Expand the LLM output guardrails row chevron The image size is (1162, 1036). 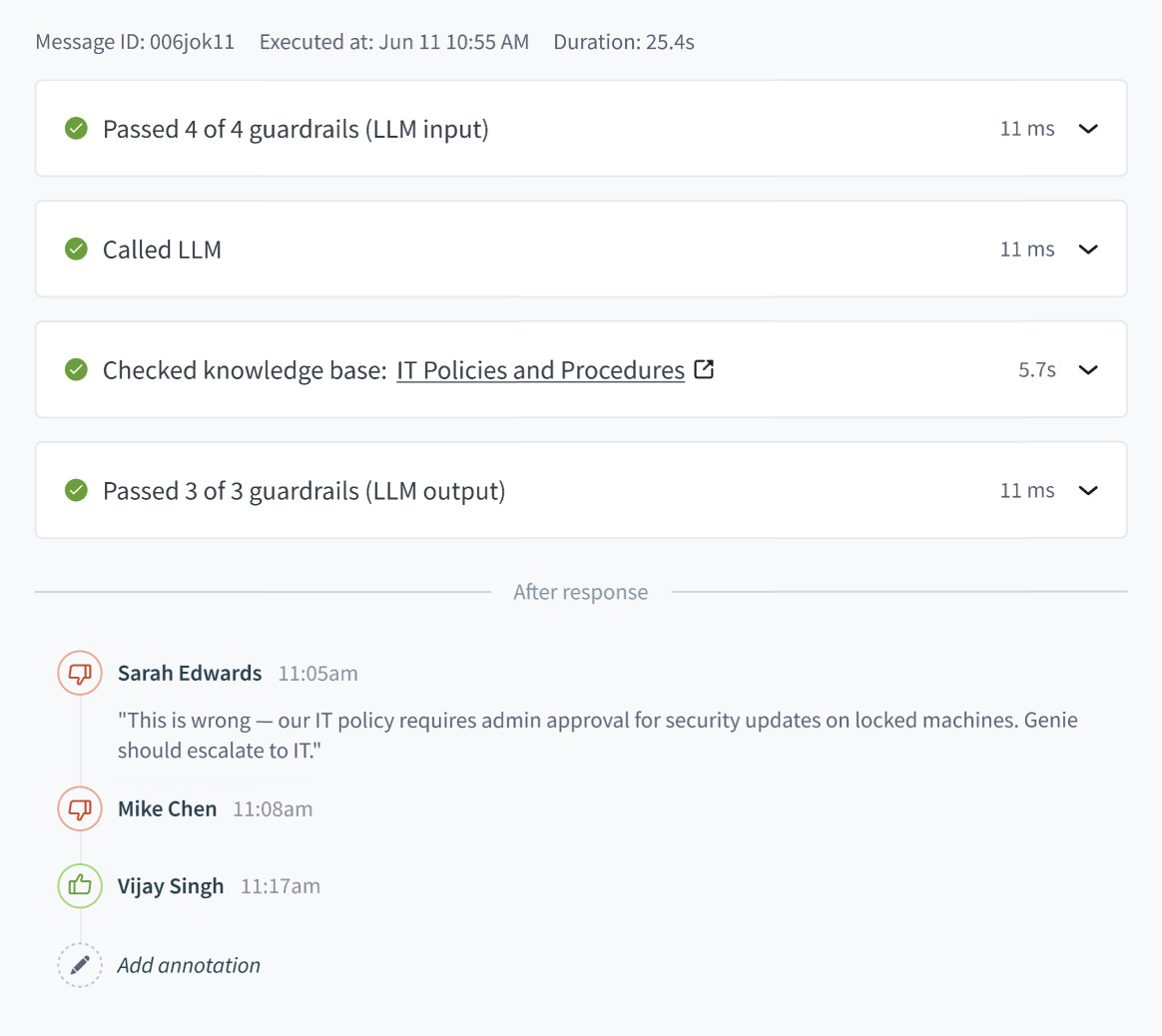[1088, 491]
